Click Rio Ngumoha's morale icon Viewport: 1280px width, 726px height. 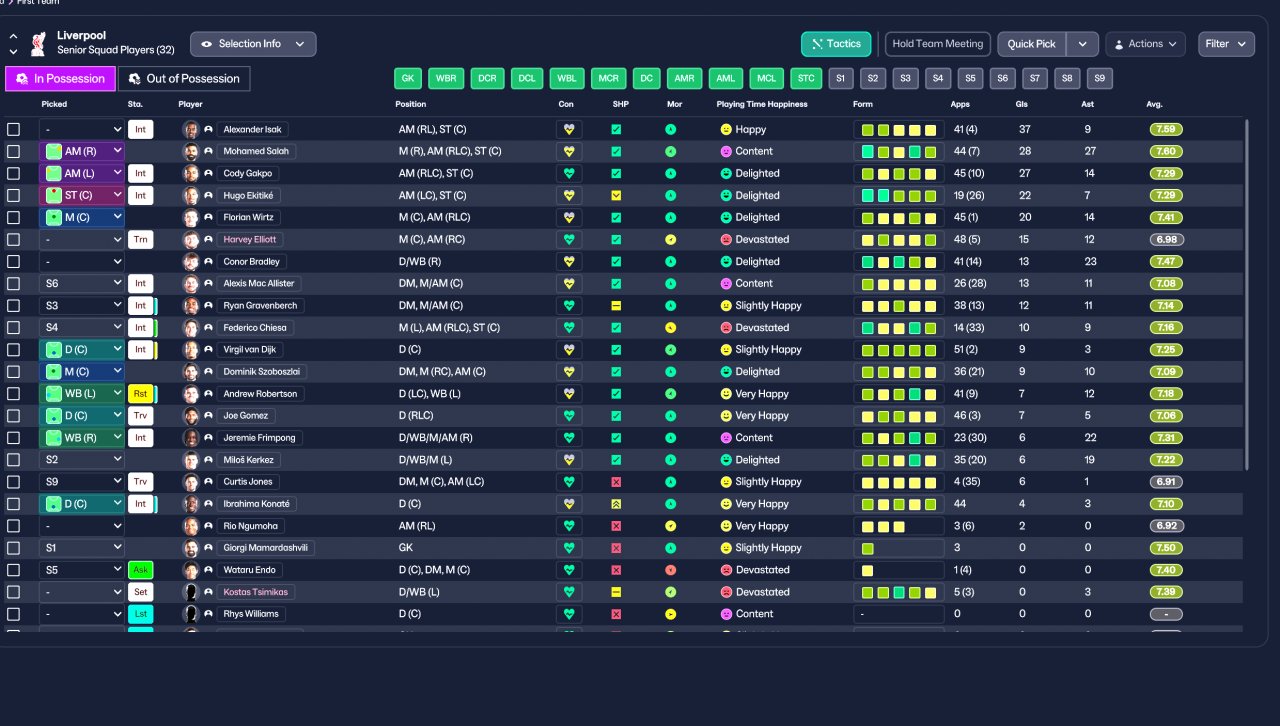[670, 525]
